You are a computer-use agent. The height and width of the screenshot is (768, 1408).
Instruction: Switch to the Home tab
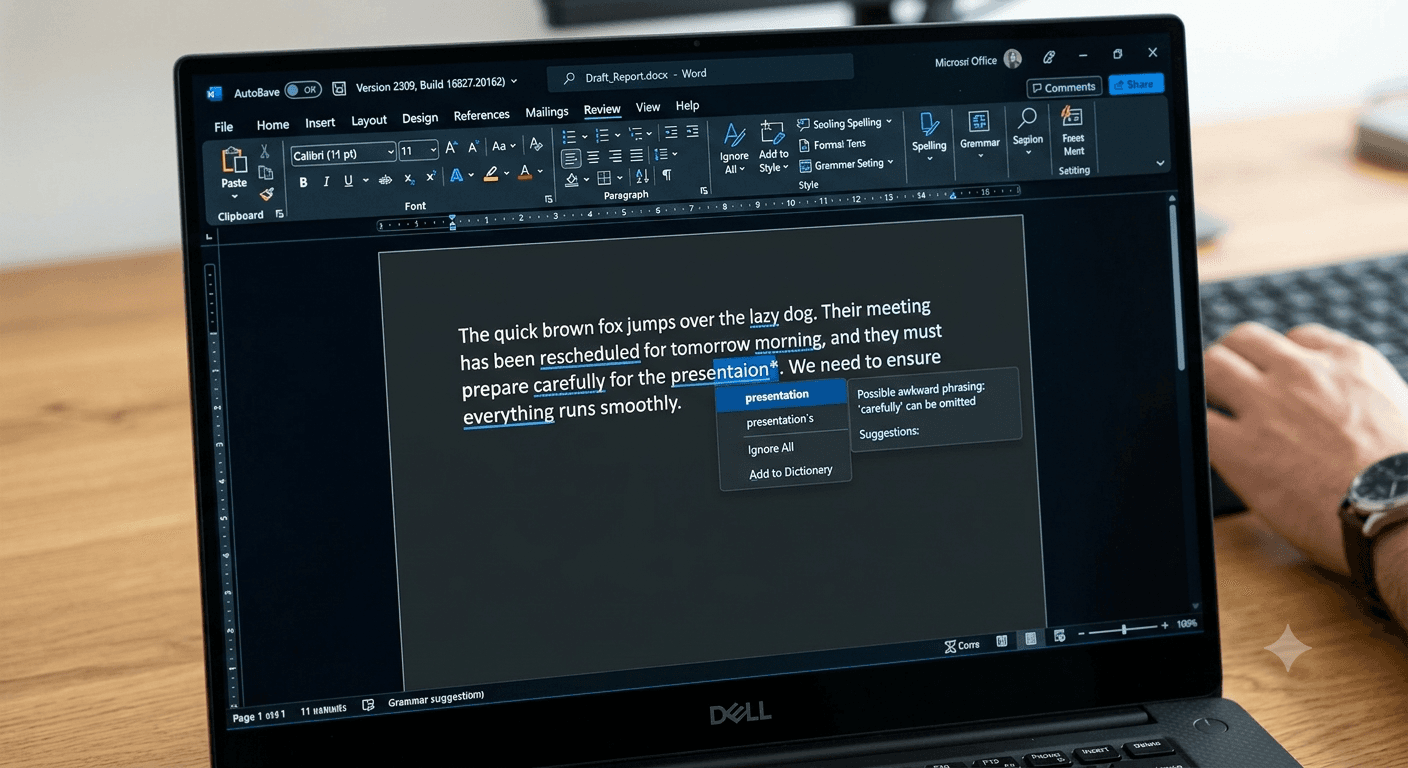click(272, 125)
